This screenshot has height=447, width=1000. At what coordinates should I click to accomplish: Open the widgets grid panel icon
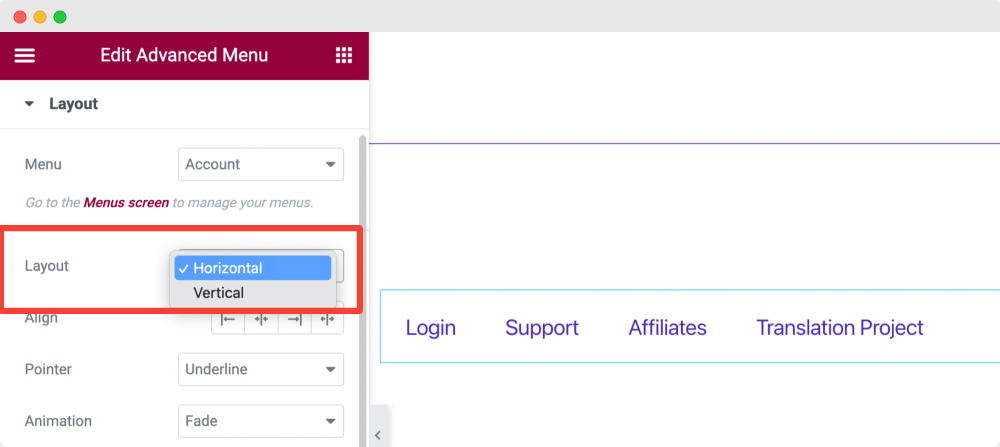[x=344, y=56]
